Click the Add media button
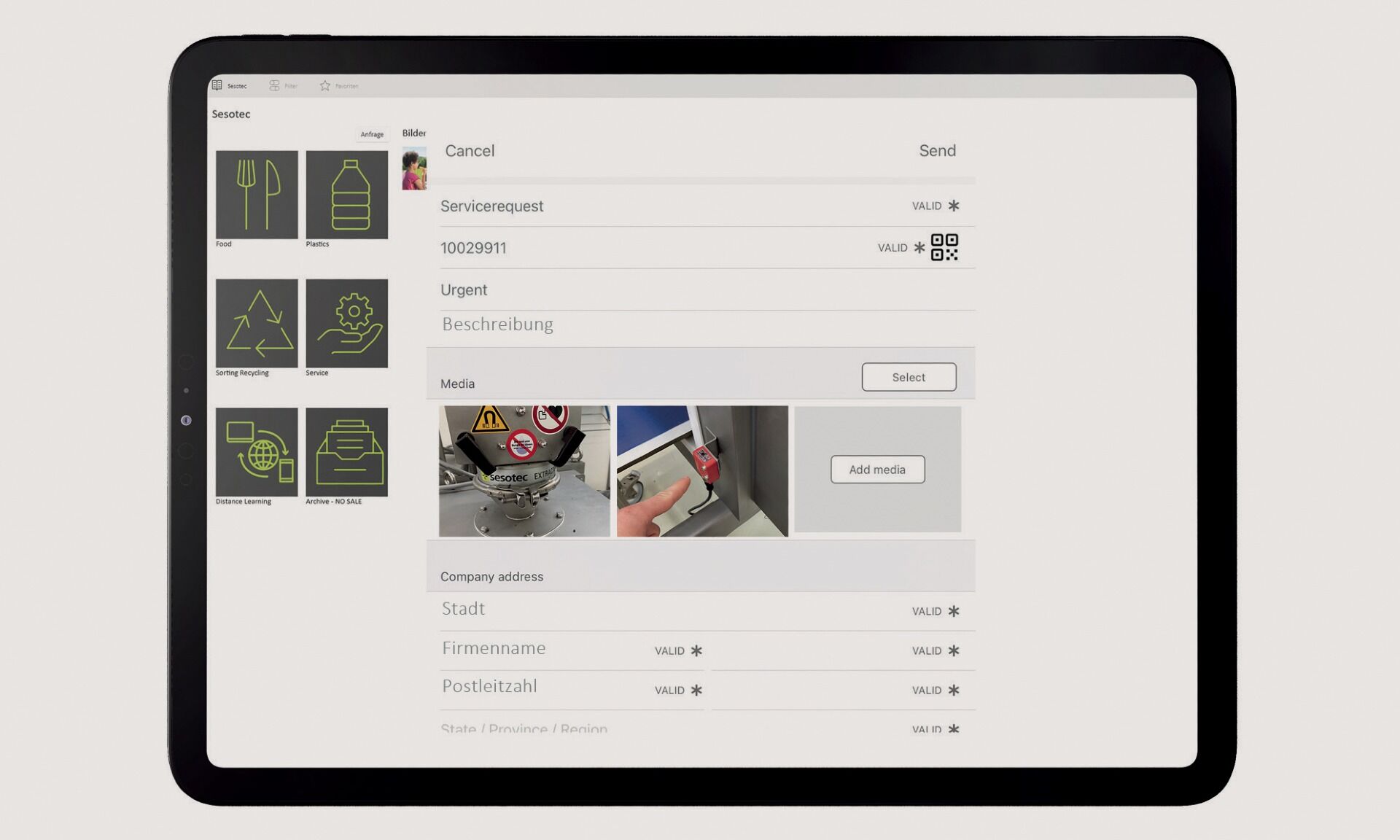 (x=877, y=470)
